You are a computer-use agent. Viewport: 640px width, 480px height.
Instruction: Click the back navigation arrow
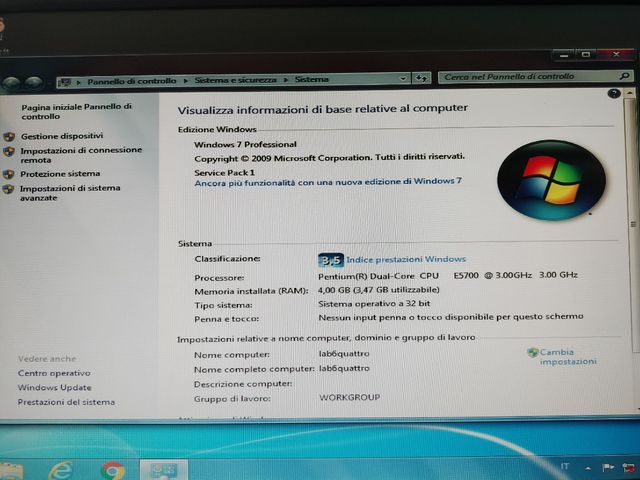pos(13,81)
